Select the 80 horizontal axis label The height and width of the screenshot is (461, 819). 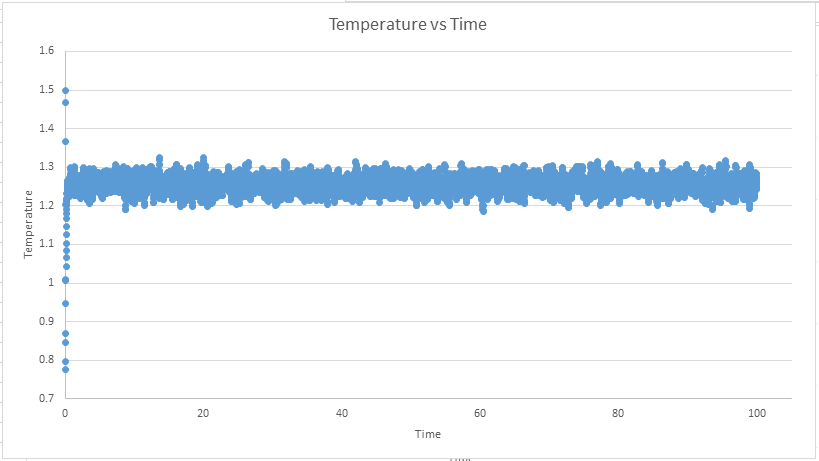[x=618, y=413]
